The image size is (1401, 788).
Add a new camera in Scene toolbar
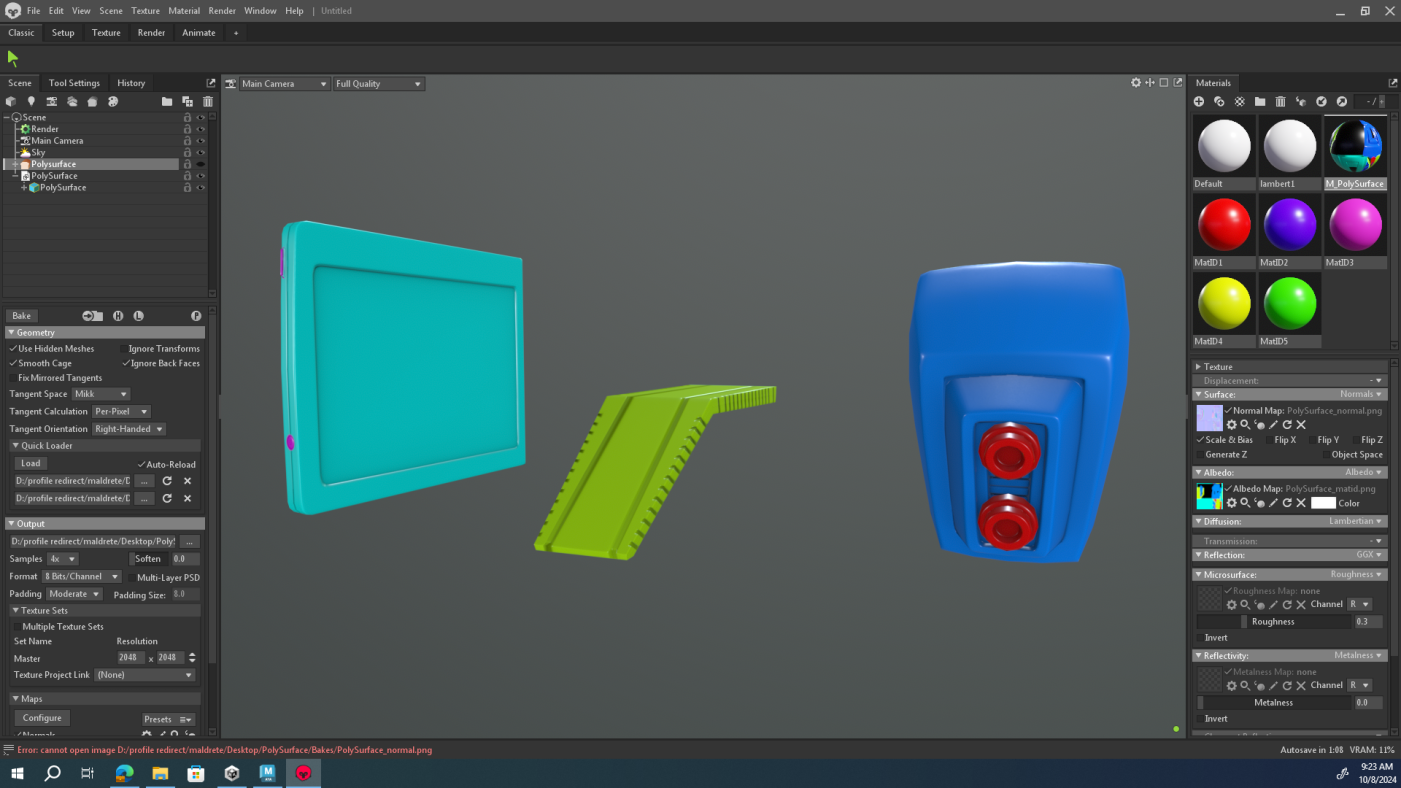(52, 101)
